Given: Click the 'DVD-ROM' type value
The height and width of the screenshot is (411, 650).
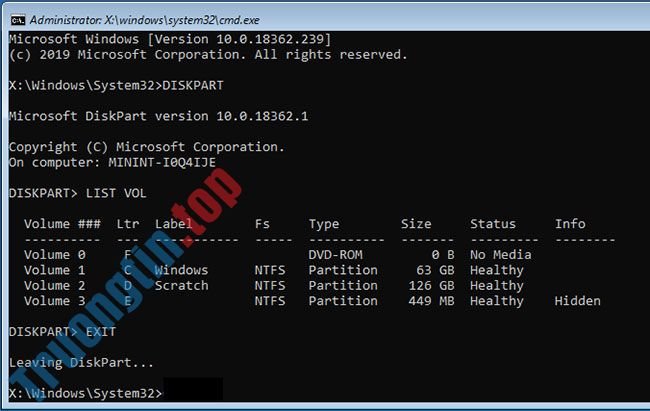Looking at the screenshot, I should (x=335, y=255).
